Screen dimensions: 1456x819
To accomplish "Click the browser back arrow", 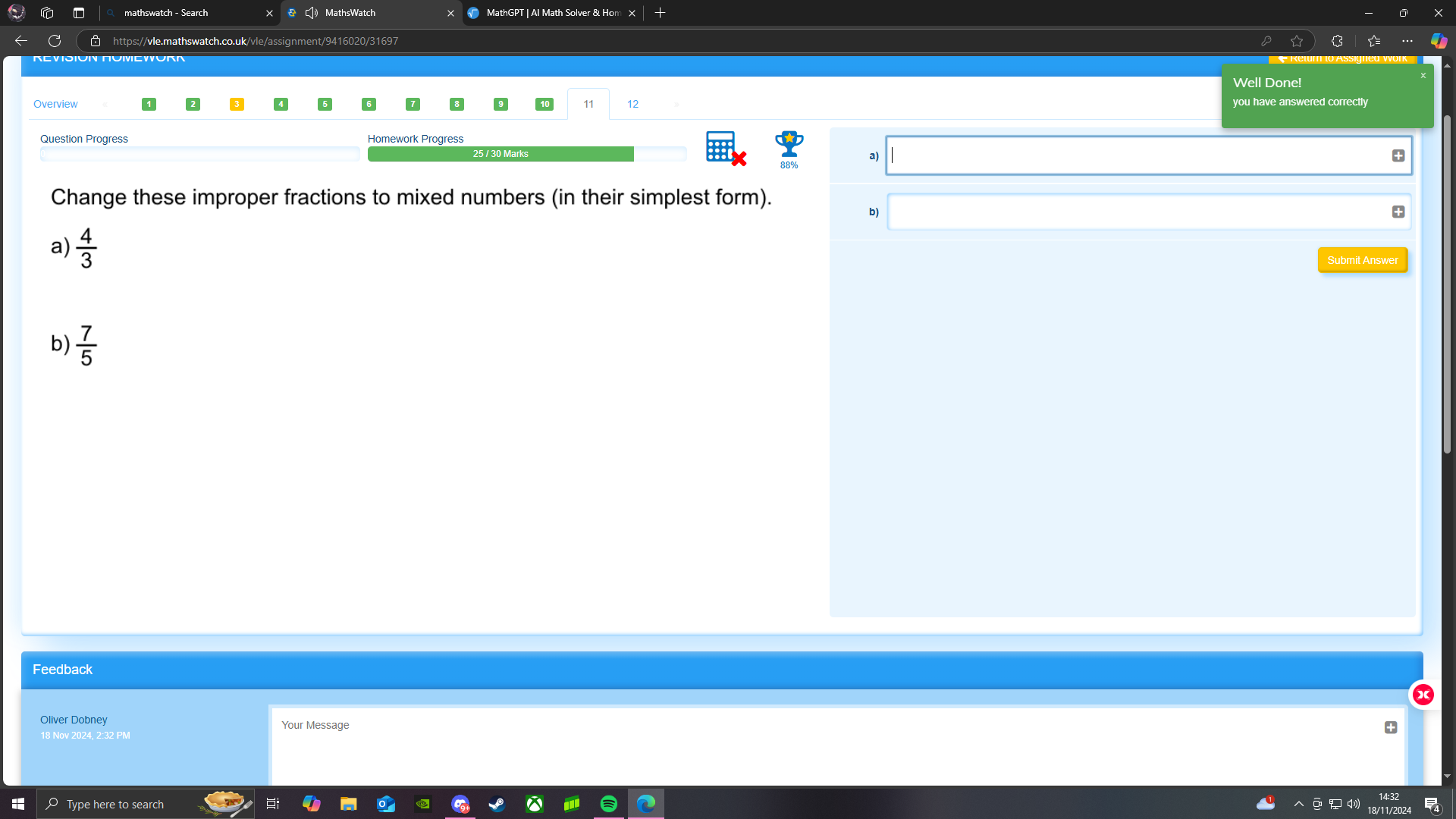I will [21, 41].
